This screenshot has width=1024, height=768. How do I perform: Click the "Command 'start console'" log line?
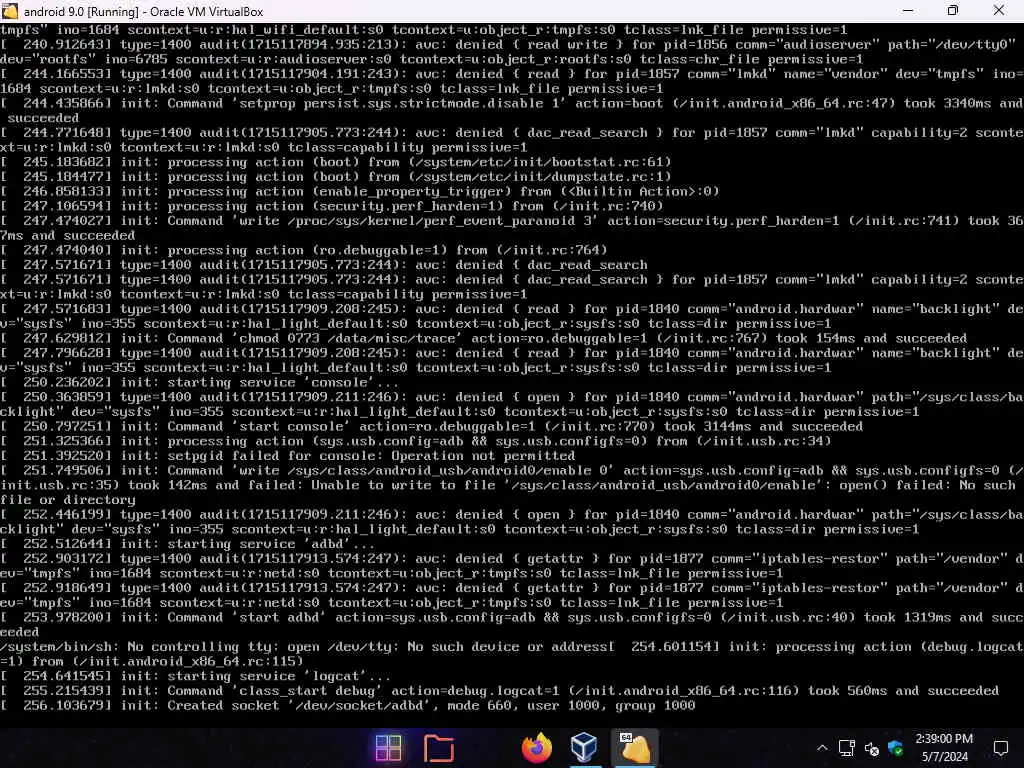[x=432, y=426]
